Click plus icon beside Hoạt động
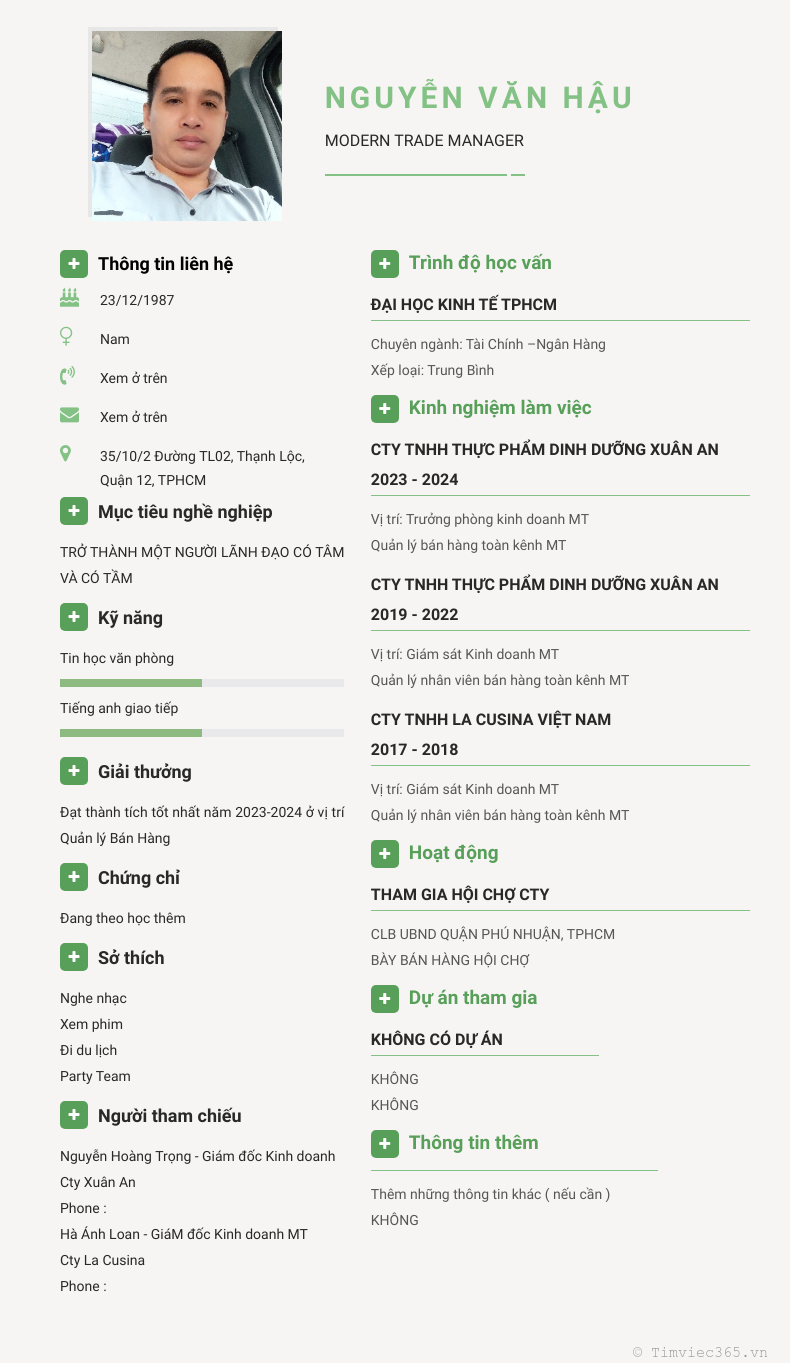 (x=385, y=853)
